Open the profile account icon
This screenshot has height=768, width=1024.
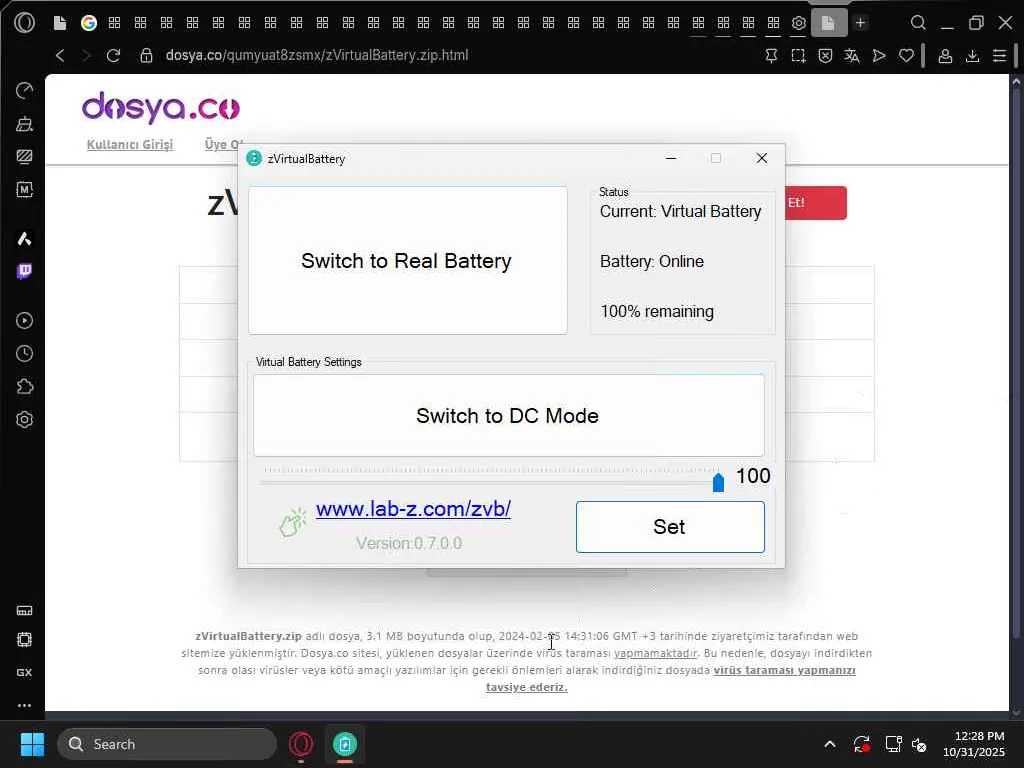click(944, 56)
